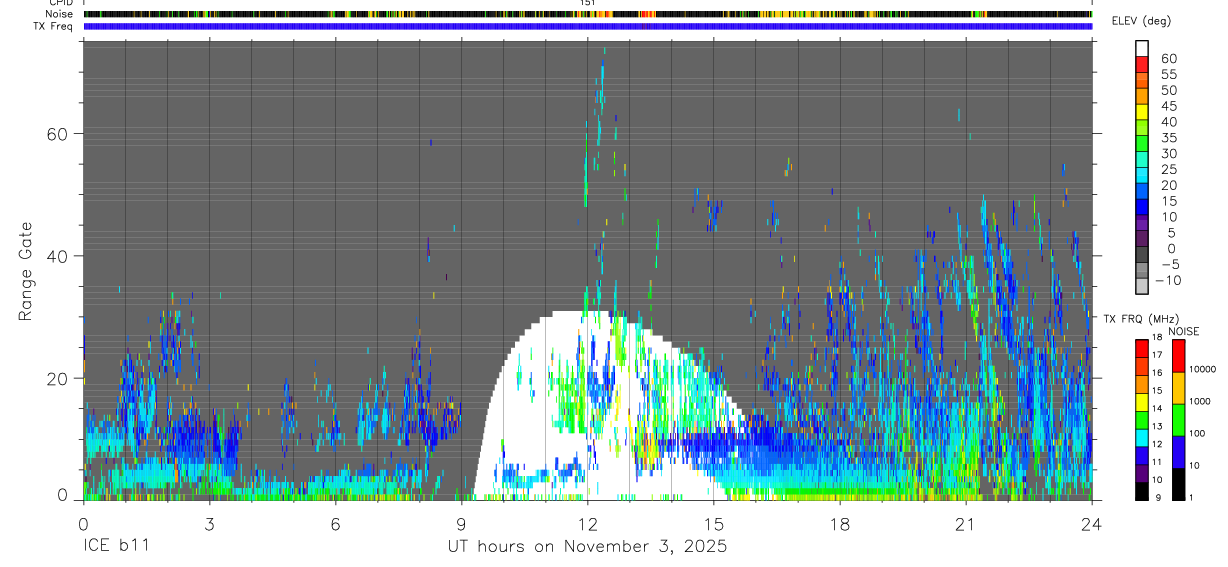1228x567 pixels.
Task: Select the red top swatch of NOISE legend
Action: 1179,356
